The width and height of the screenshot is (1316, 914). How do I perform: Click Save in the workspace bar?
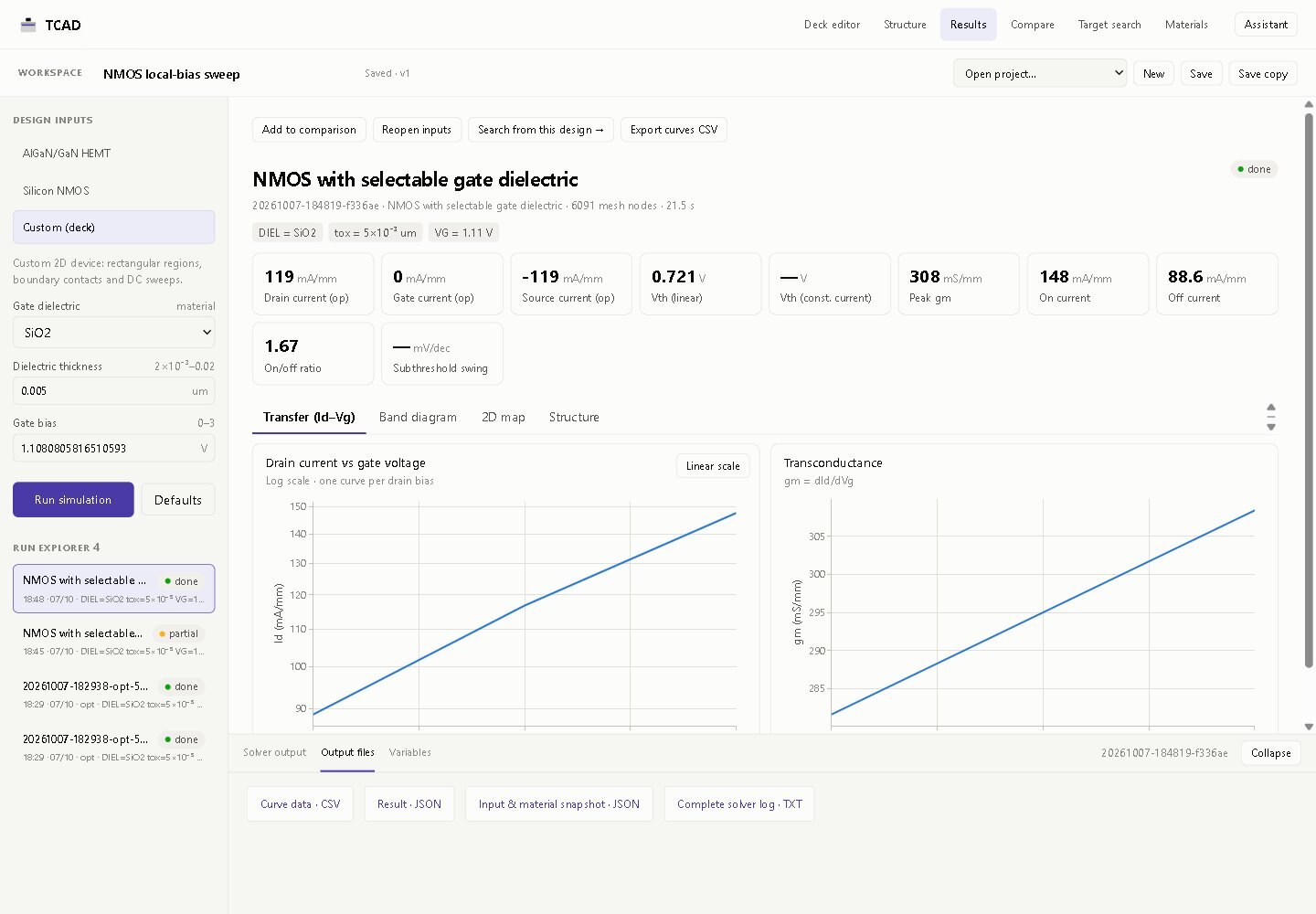[x=1202, y=73]
